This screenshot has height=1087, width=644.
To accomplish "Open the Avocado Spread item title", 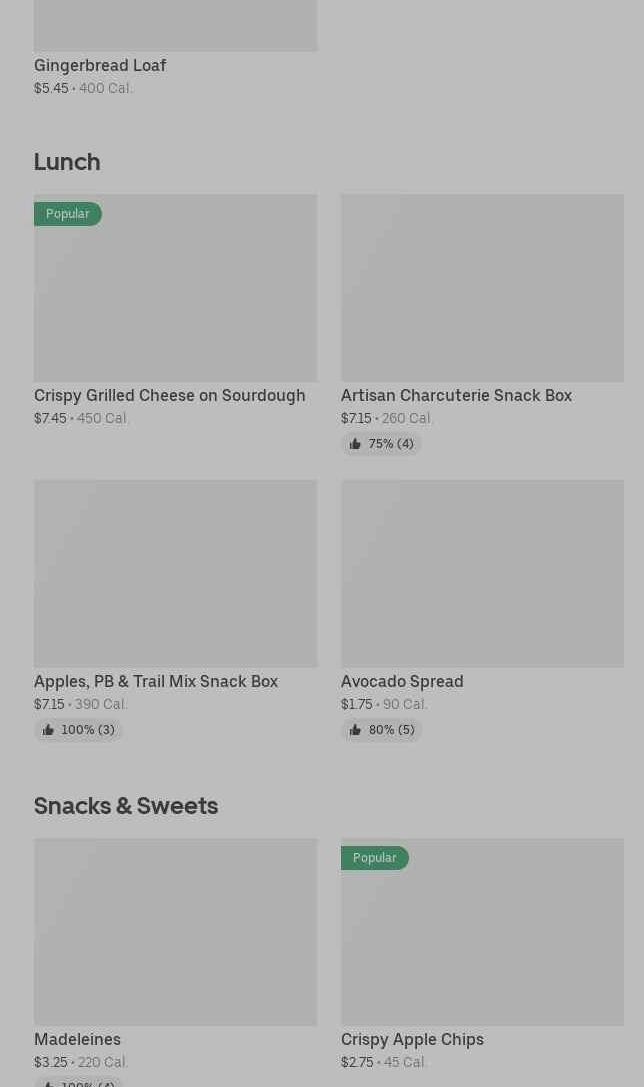I will (402, 681).
